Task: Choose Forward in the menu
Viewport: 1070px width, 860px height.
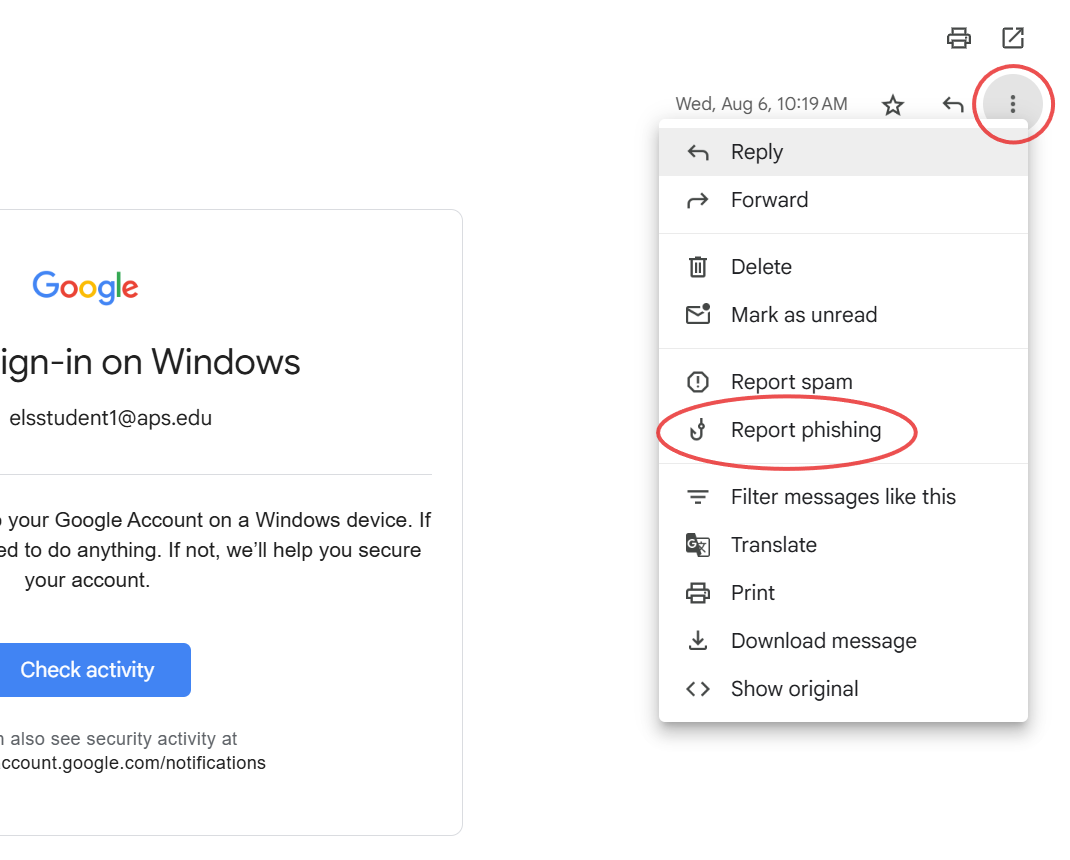Action: [769, 200]
